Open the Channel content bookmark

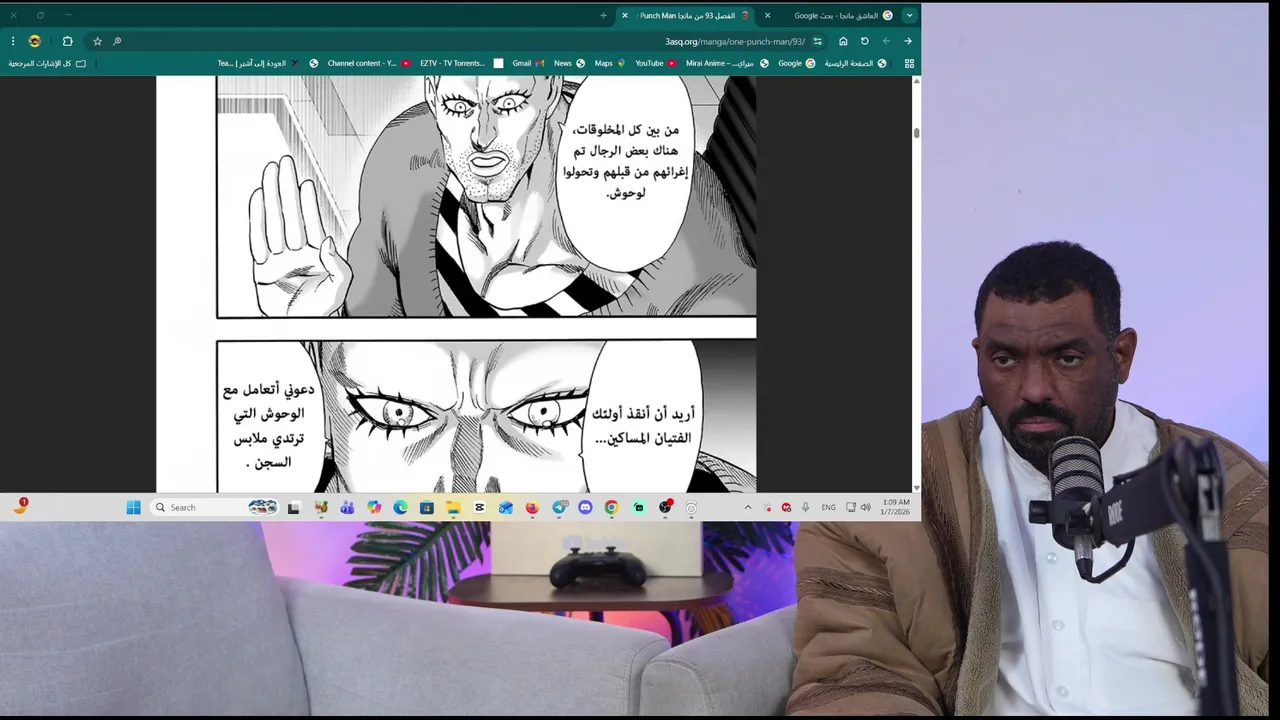369,63
